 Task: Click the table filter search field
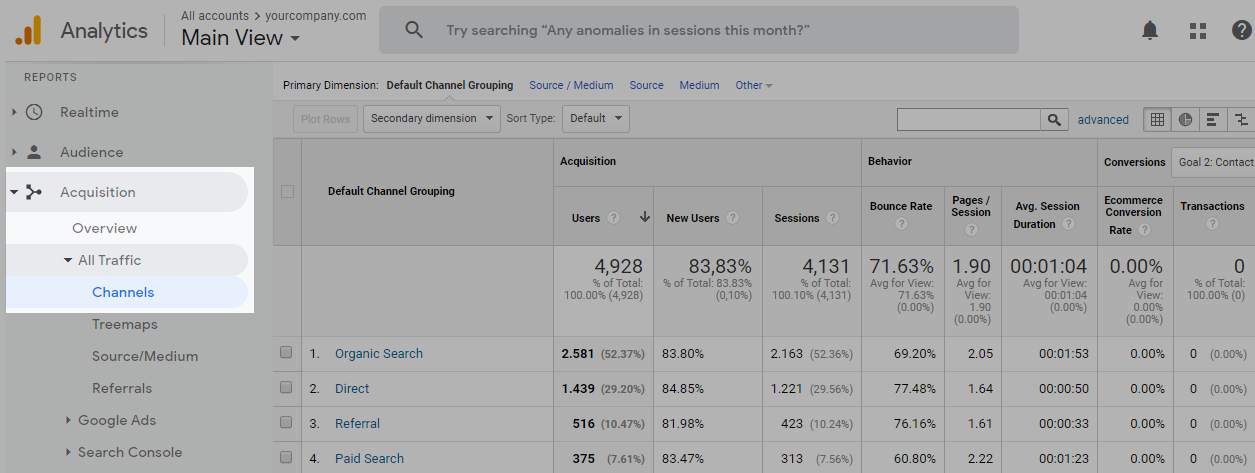(969, 120)
